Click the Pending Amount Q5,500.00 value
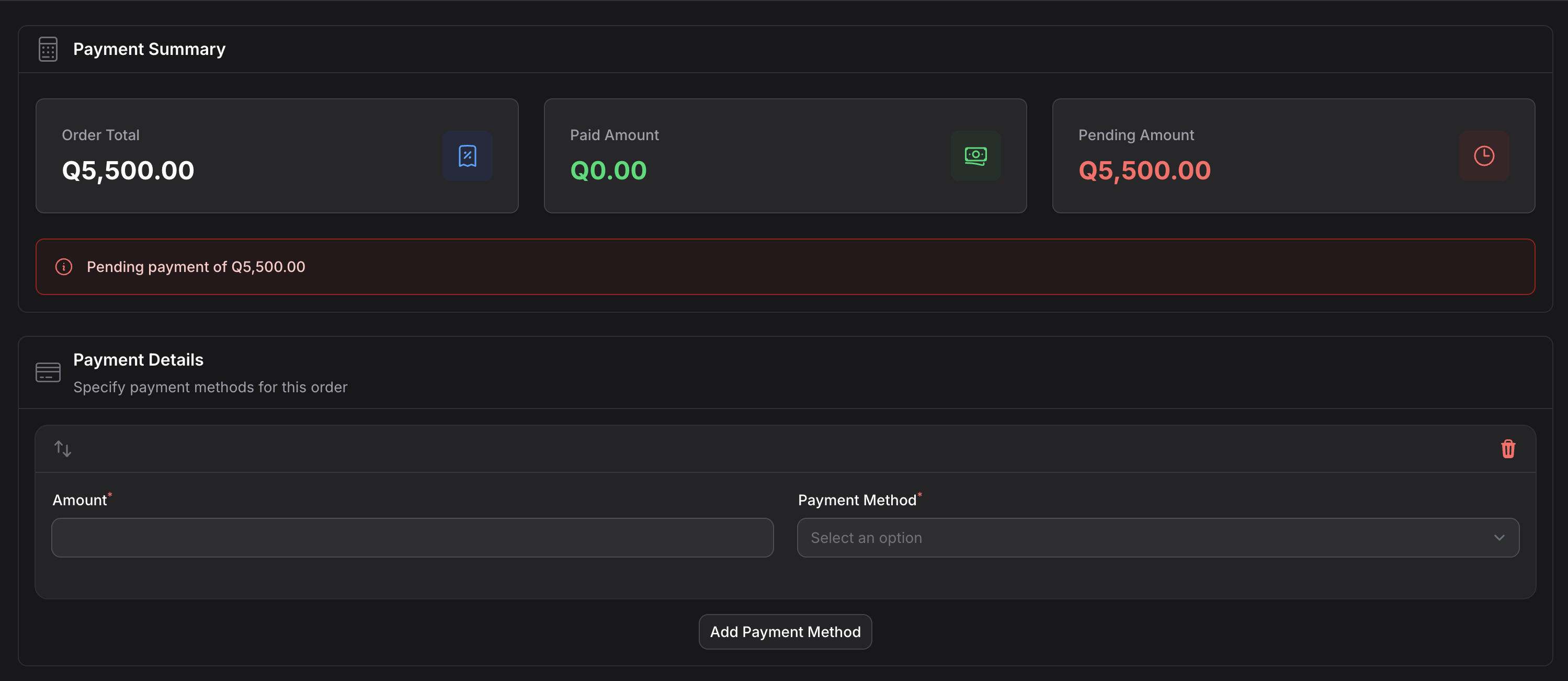1568x681 pixels. 1144,171
